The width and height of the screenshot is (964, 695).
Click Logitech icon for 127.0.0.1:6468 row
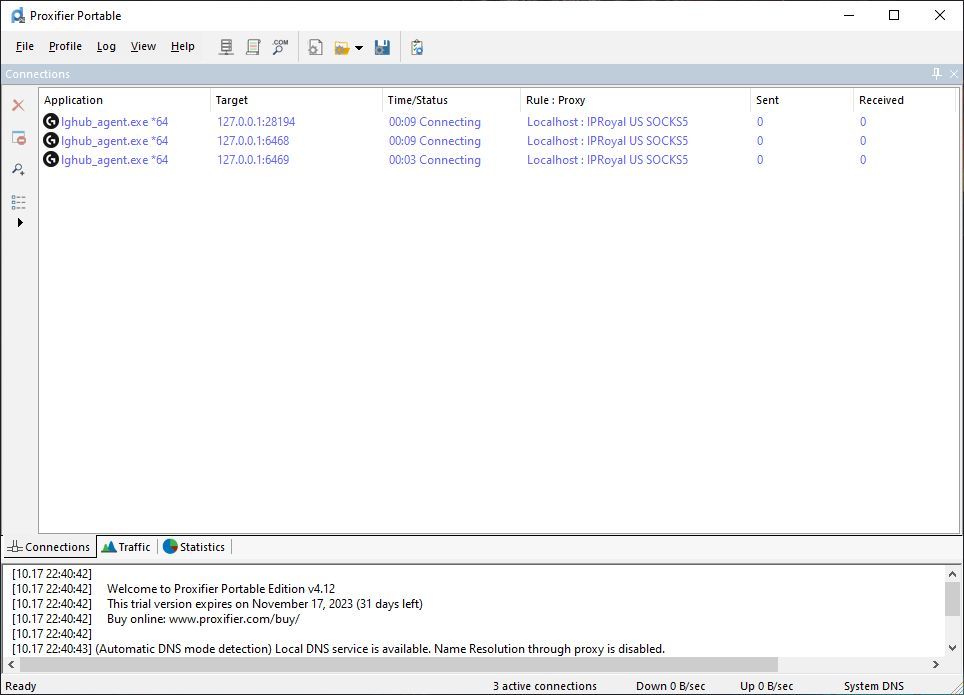[x=51, y=140]
